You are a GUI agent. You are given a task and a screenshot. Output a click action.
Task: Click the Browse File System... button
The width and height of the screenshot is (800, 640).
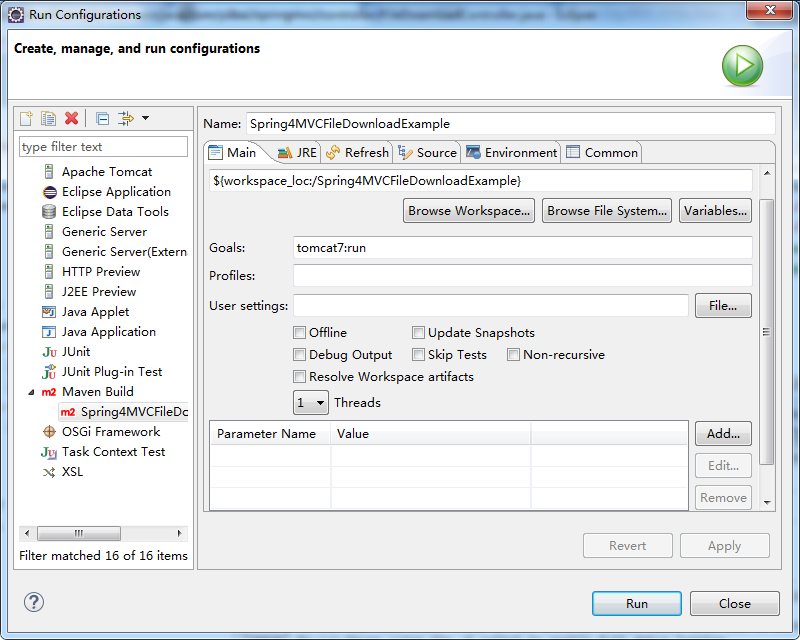(x=607, y=211)
